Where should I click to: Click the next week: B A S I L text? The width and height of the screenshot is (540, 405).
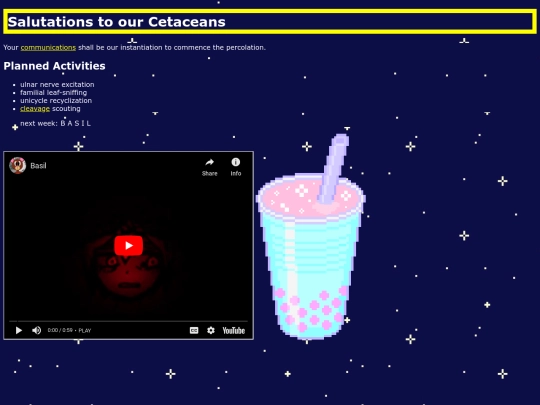click(x=55, y=123)
